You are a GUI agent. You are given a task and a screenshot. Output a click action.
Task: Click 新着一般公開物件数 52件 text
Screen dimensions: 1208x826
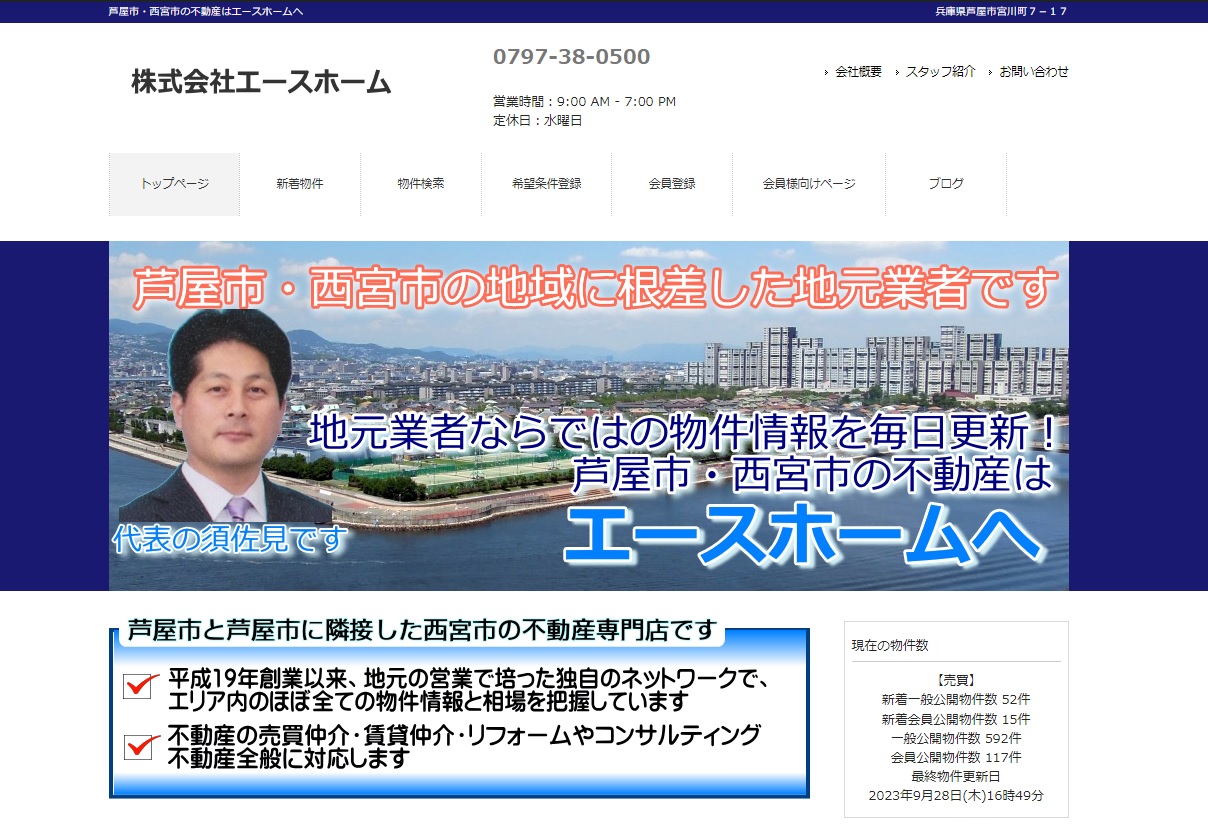(956, 700)
